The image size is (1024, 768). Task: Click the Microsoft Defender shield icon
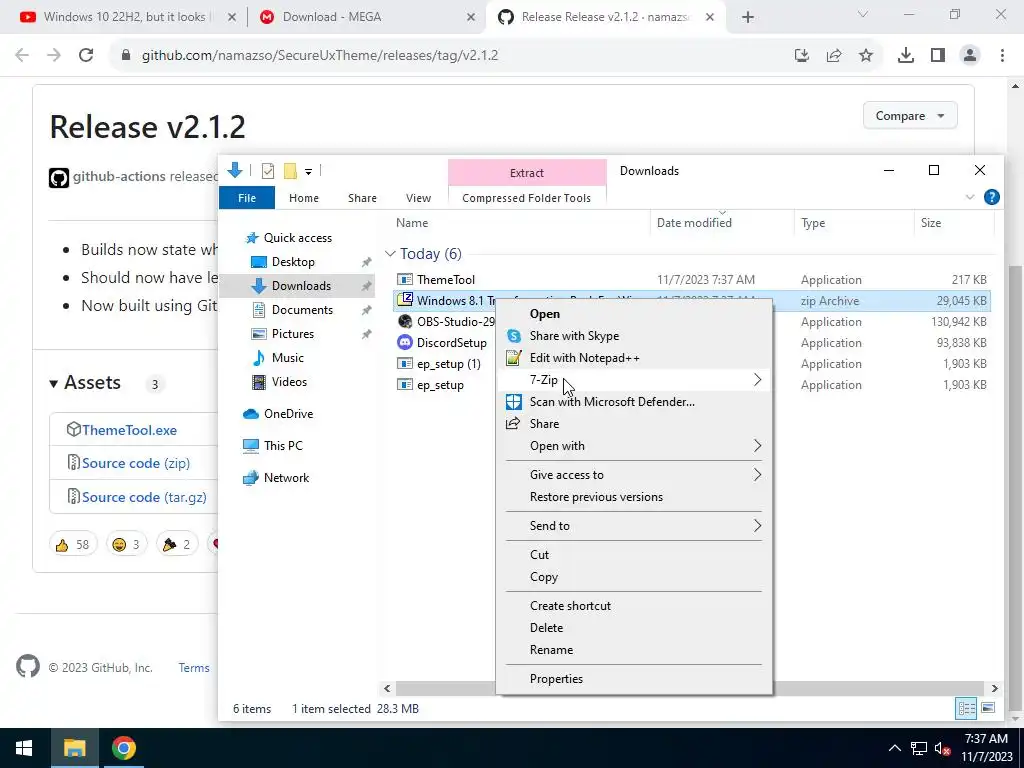click(514, 402)
